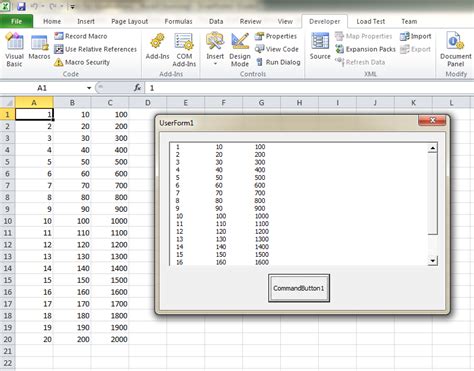Select cell B20 containing 200
Image resolution: width=474 pixels, height=371 pixels.
[x=72, y=339]
